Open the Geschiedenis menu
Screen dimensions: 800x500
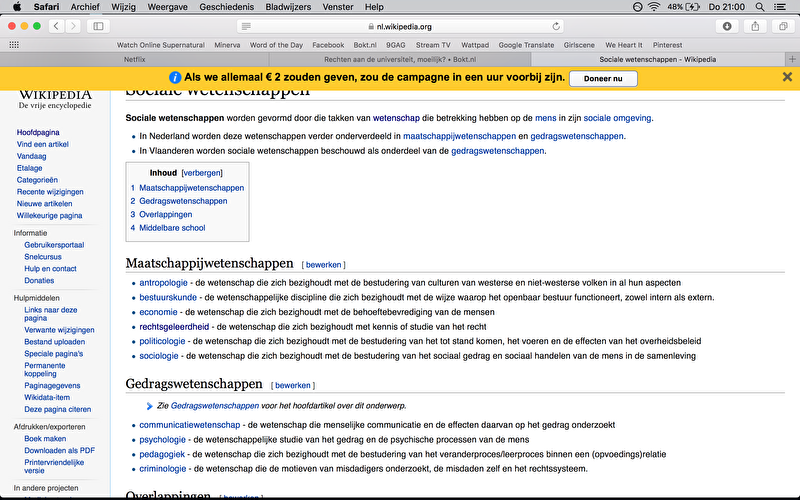click(x=227, y=7)
